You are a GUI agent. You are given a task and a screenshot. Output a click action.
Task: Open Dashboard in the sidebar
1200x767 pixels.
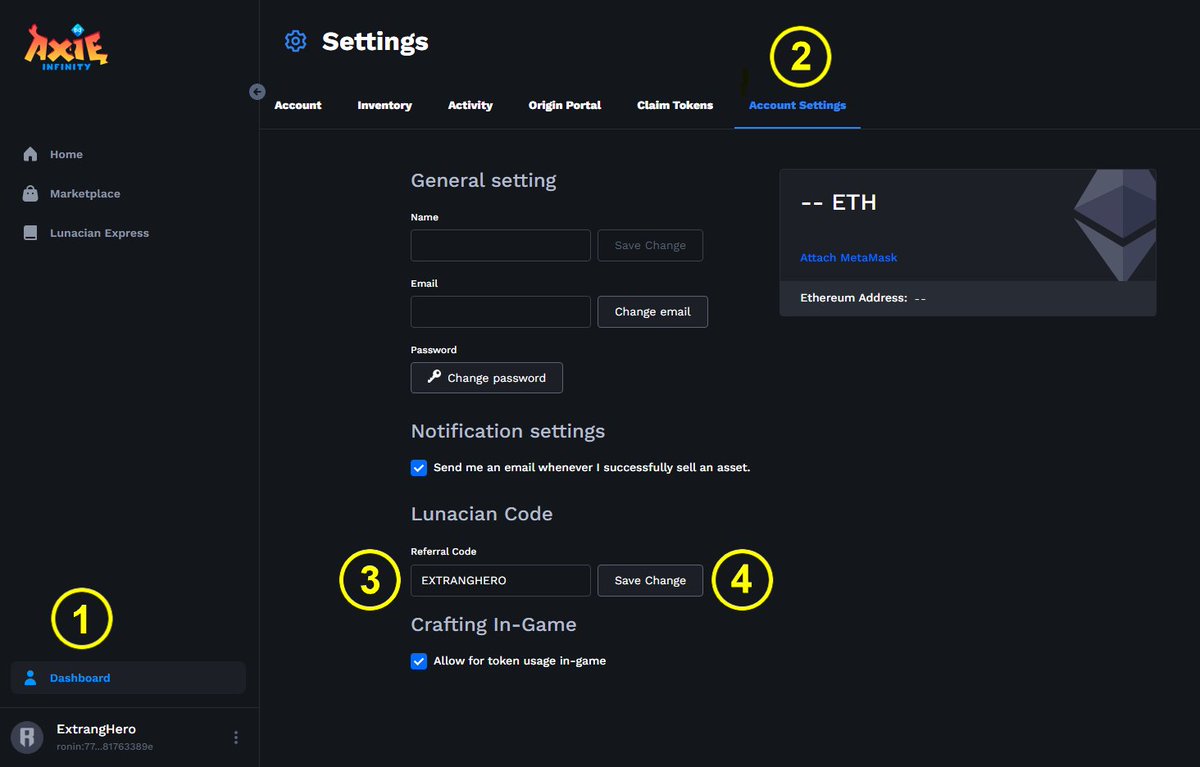pos(128,677)
